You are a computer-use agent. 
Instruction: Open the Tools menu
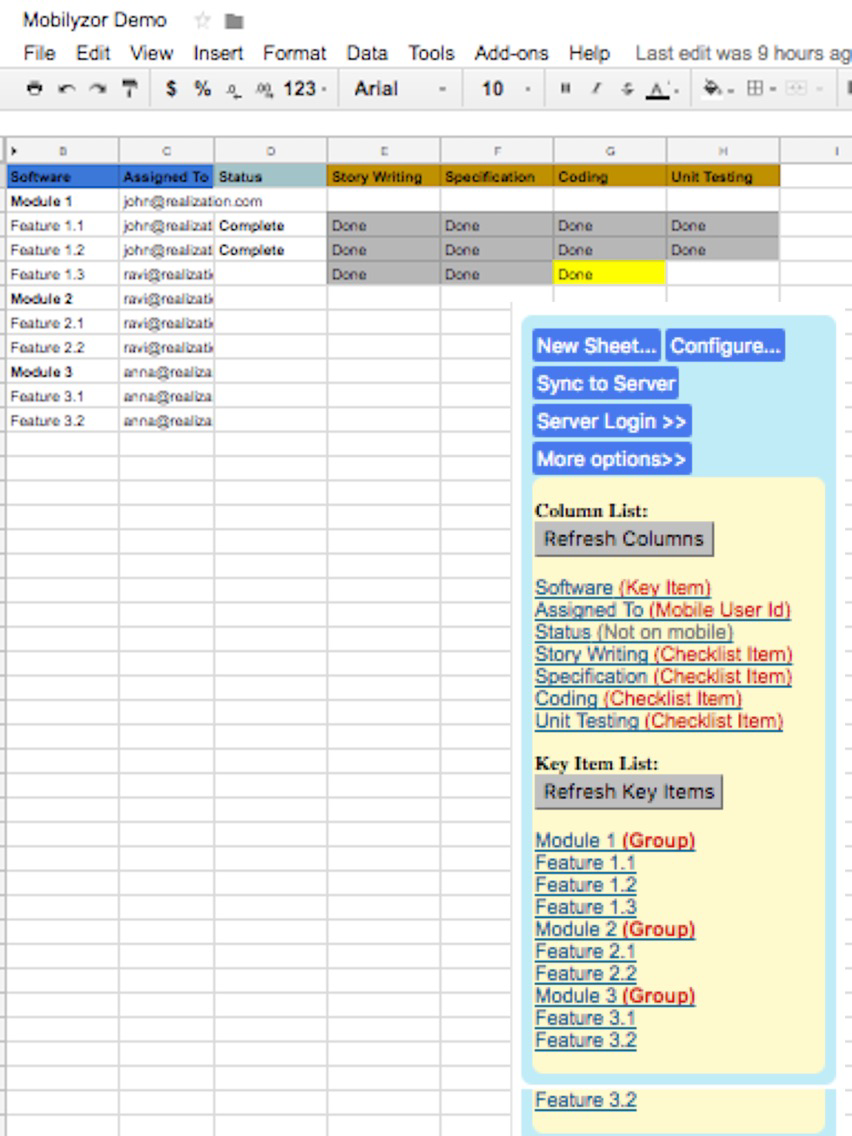tap(431, 54)
